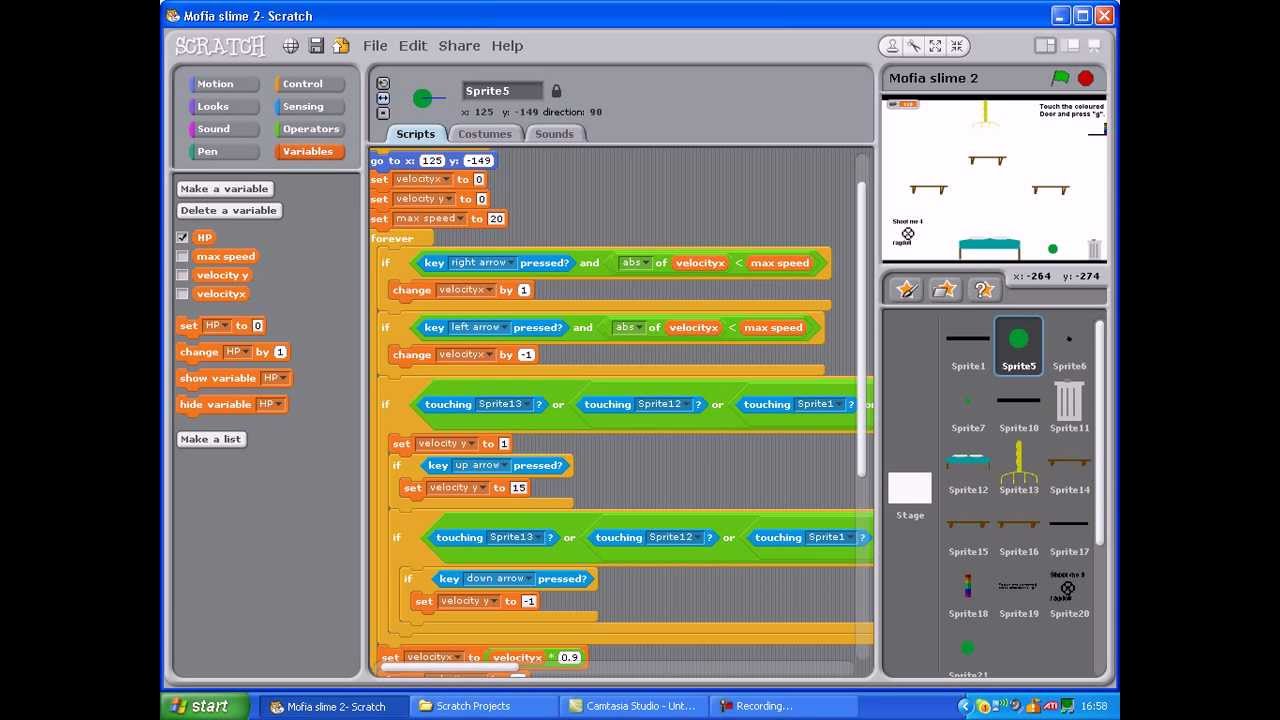The image size is (1280, 720).
Task: Select the delete scissors tool
Action: [913, 46]
